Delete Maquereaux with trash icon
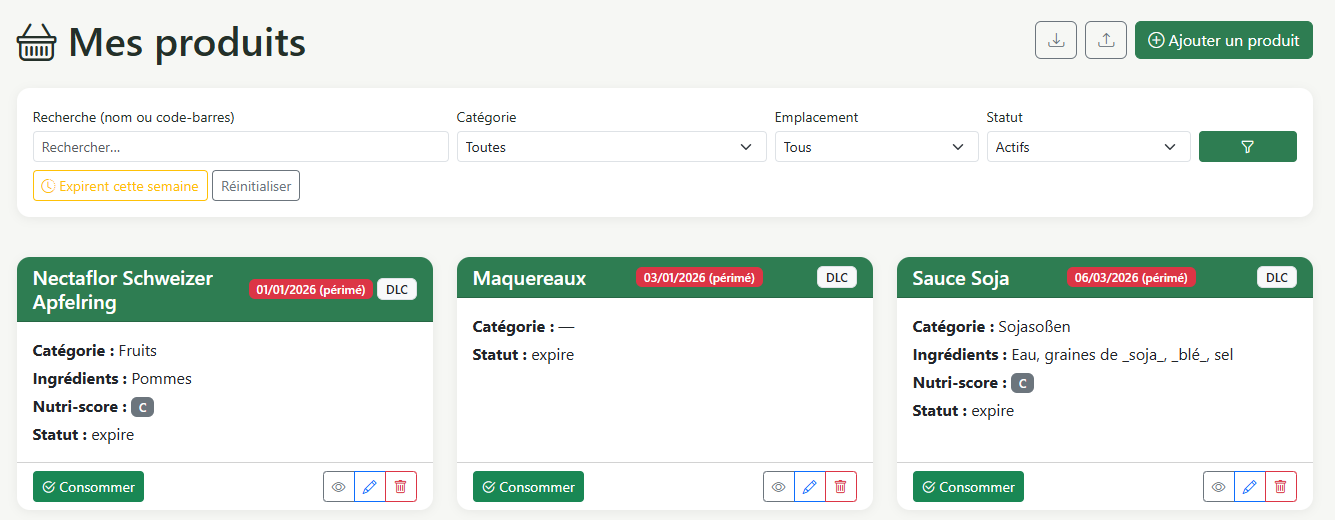The image size is (1335, 520). 841,487
